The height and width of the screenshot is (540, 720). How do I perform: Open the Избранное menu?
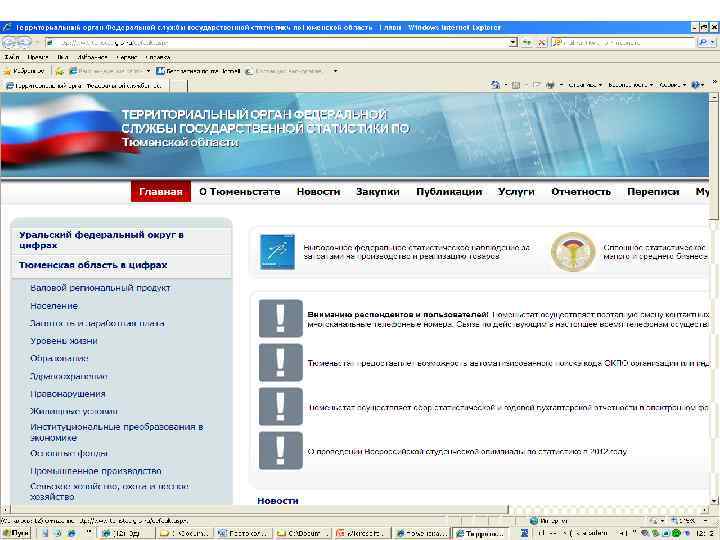tap(92, 57)
